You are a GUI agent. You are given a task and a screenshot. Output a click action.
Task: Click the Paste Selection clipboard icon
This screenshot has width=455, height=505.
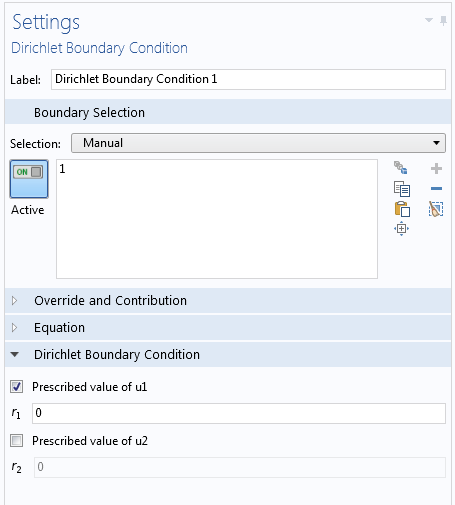(x=402, y=209)
